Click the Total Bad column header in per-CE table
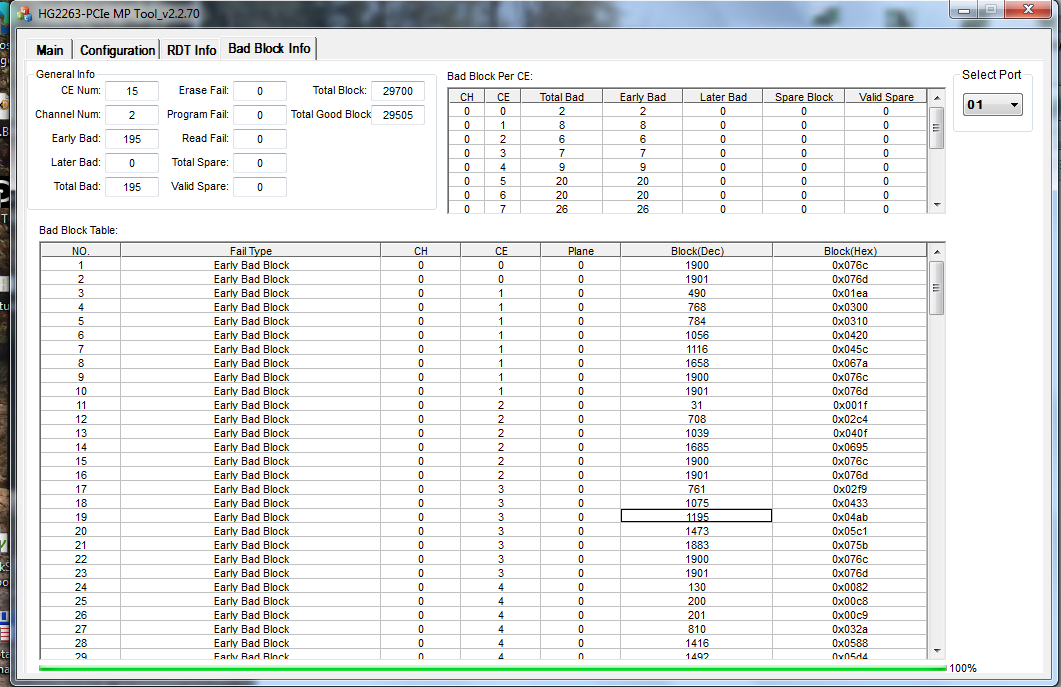Screen dimensions: 1061x687 coord(562,97)
